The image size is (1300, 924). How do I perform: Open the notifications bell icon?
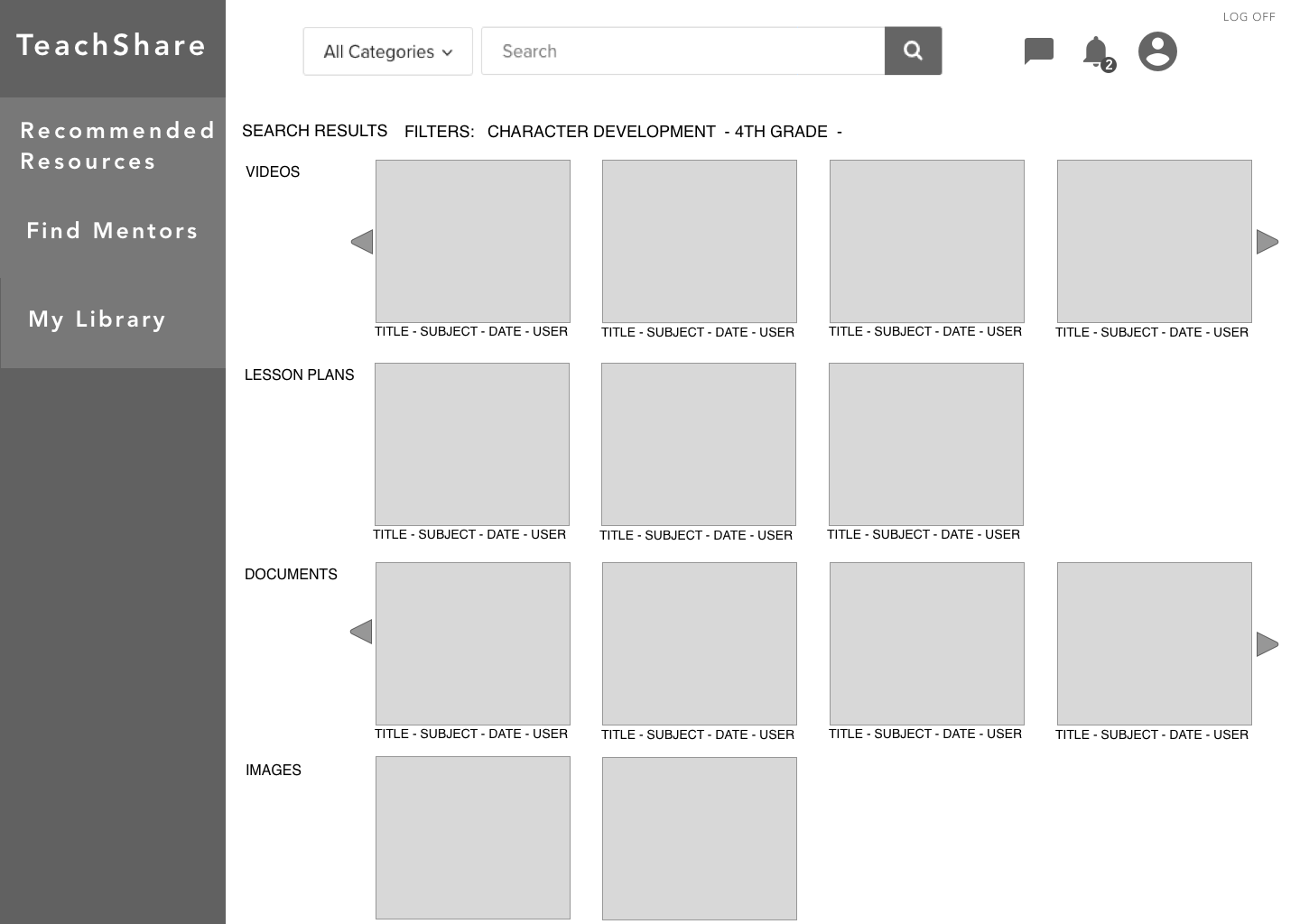[x=1096, y=52]
